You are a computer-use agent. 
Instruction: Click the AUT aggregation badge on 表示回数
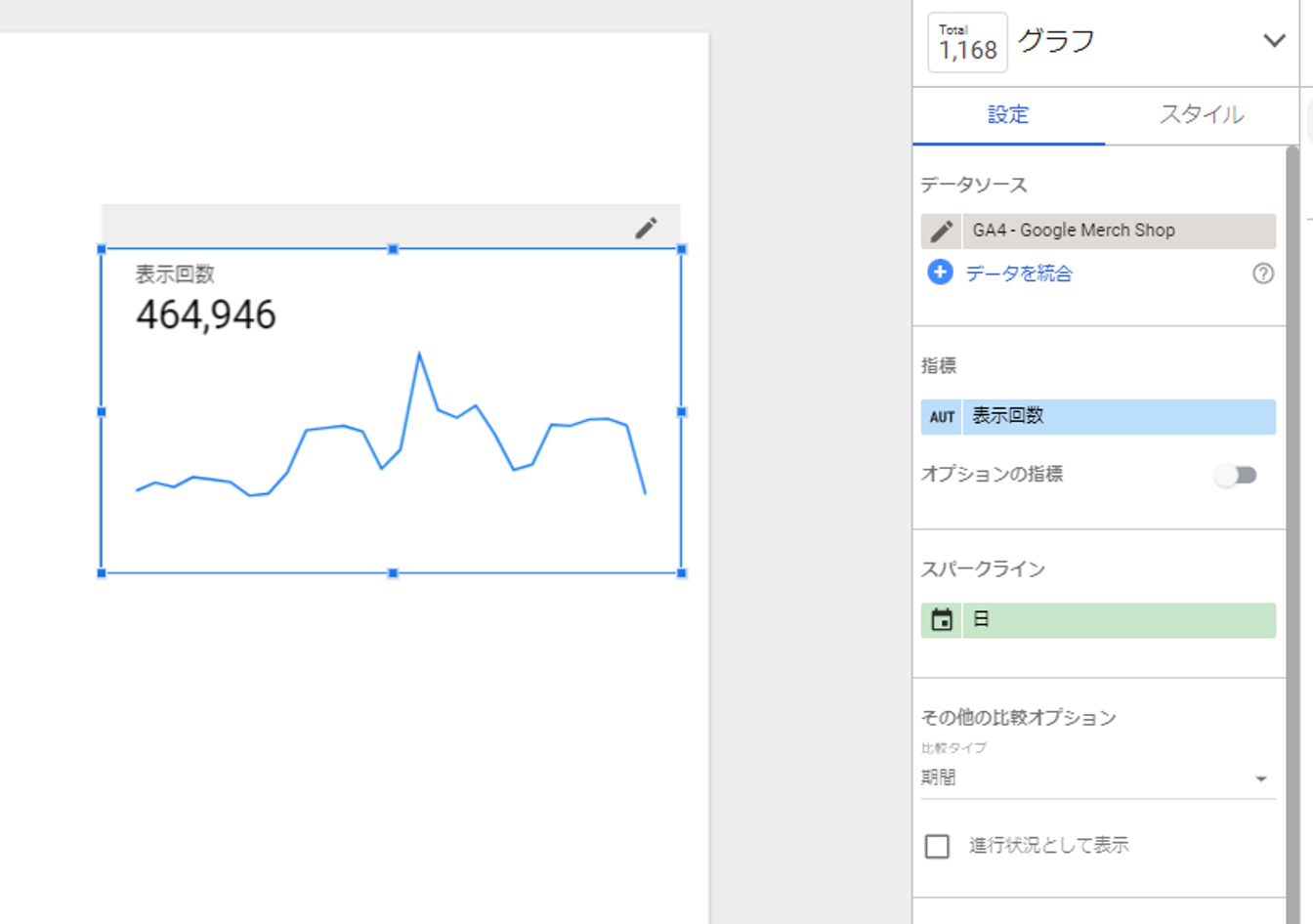942,417
